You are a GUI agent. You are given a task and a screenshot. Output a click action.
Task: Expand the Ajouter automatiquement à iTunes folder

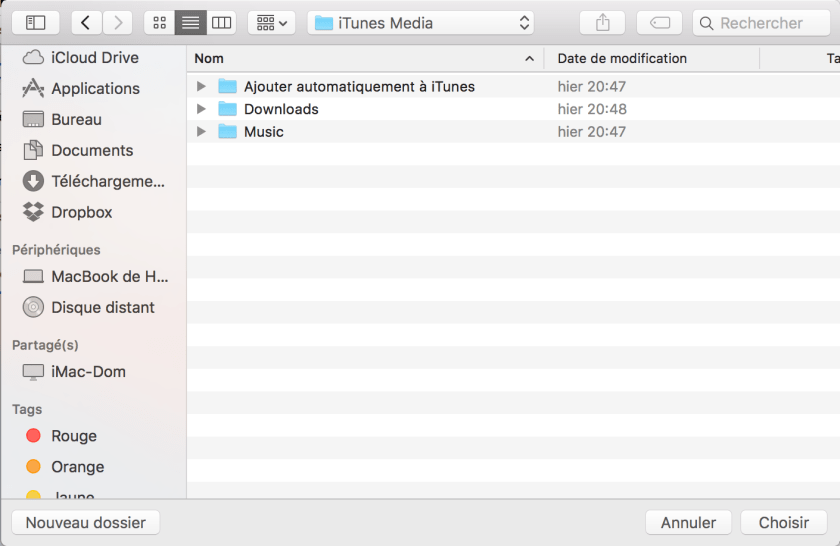(x=201, y=87)
